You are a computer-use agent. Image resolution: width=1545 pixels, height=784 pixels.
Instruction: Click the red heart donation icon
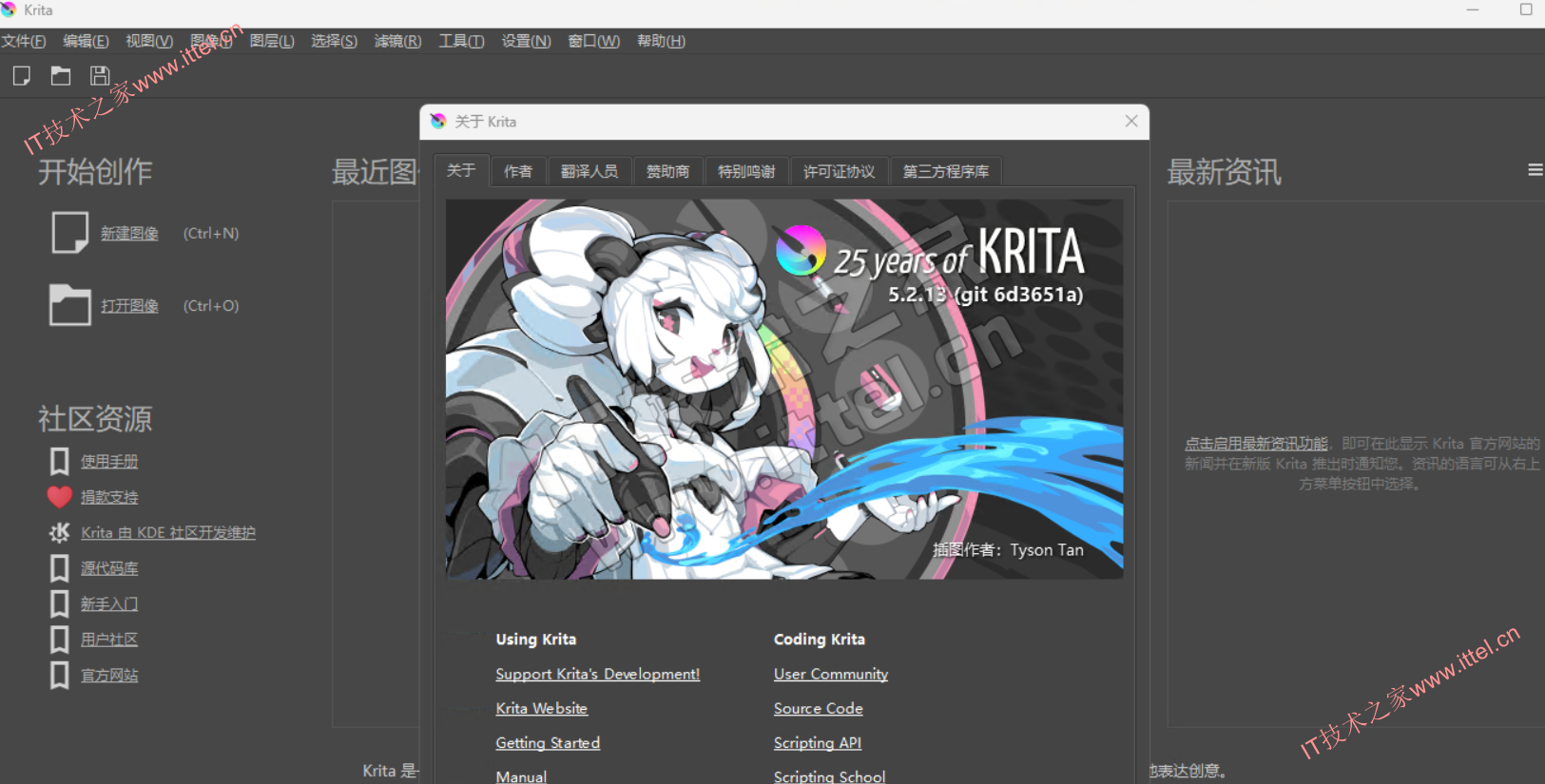(60, 497)
